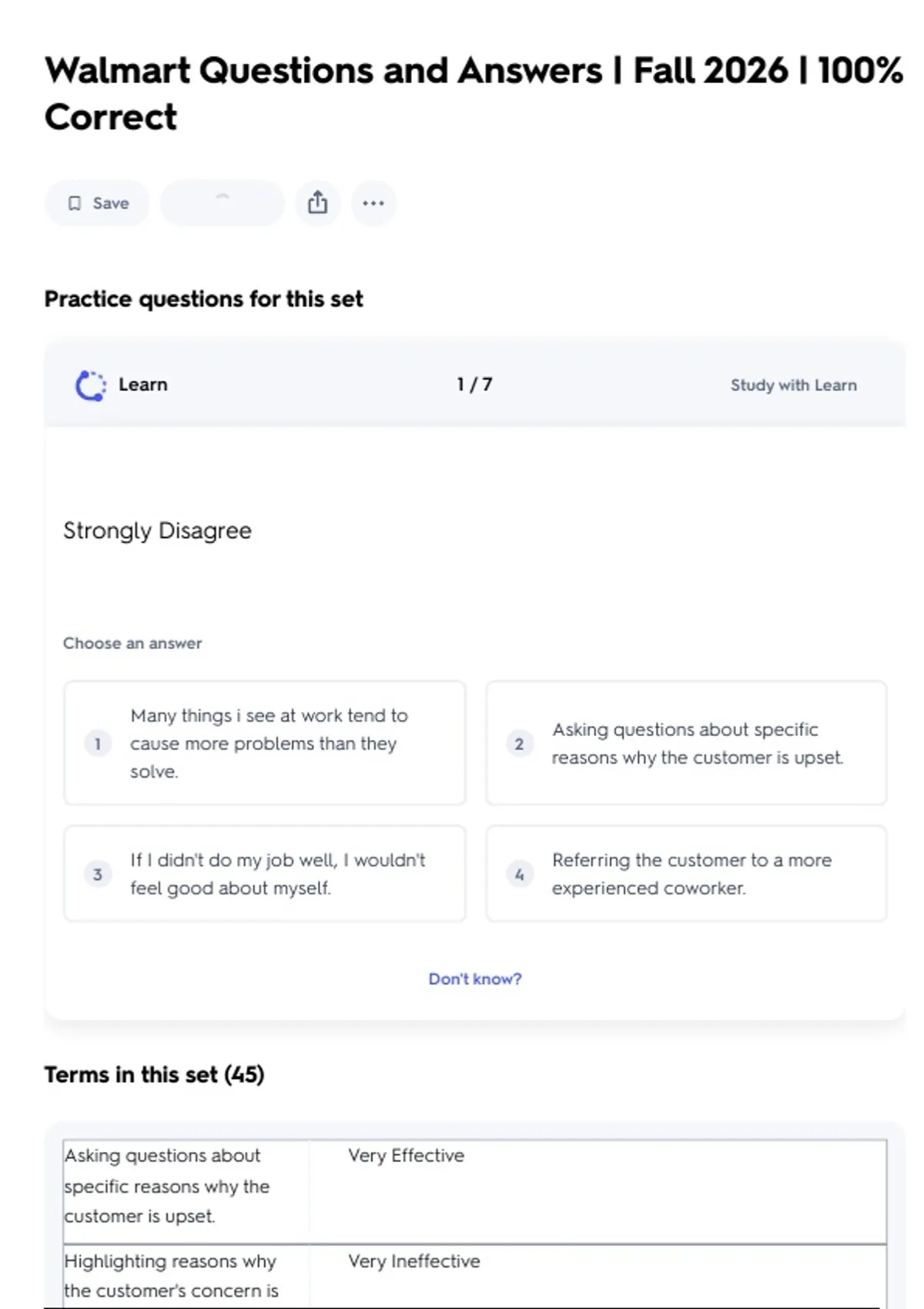Click the number 4 badge icon
Image resolution: width=924 pixels, height=1309 pixels.
tap(519, 874)
